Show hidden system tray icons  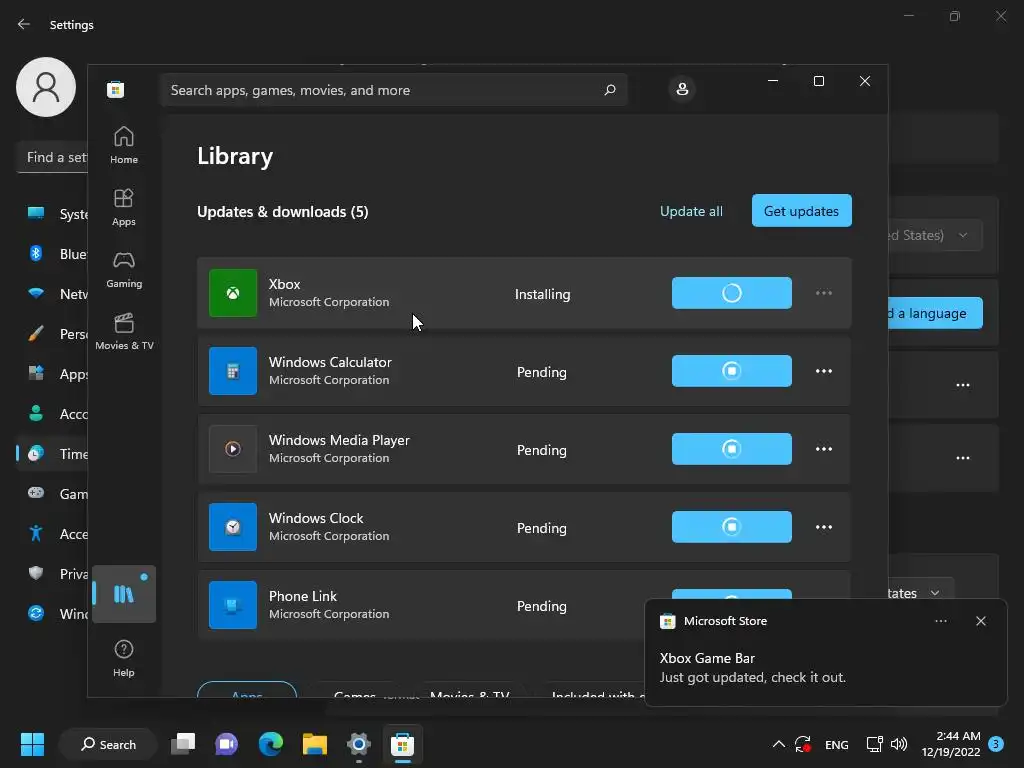tap(778, 744)
